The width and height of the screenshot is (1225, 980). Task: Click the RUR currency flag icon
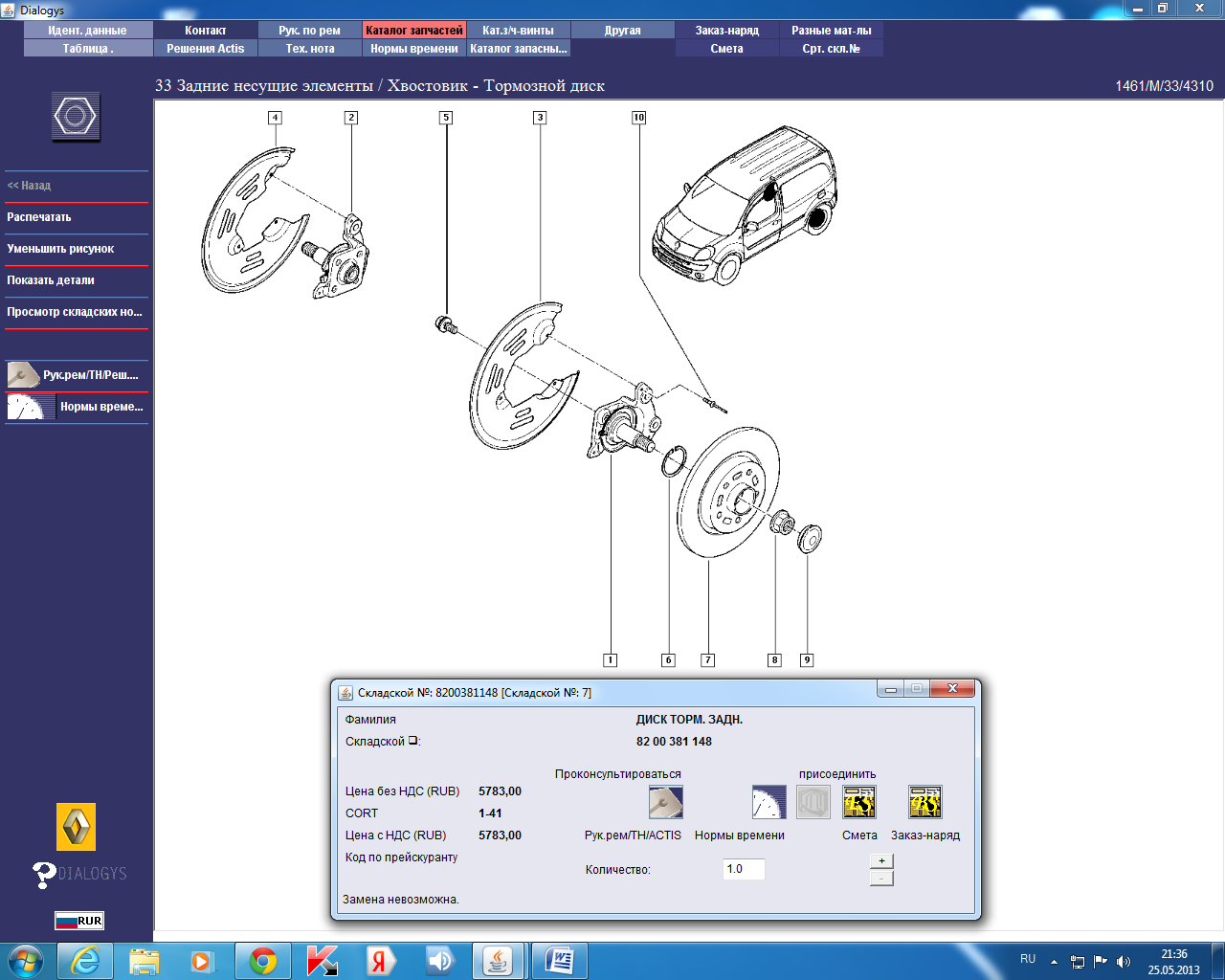(x=78, y=921)
